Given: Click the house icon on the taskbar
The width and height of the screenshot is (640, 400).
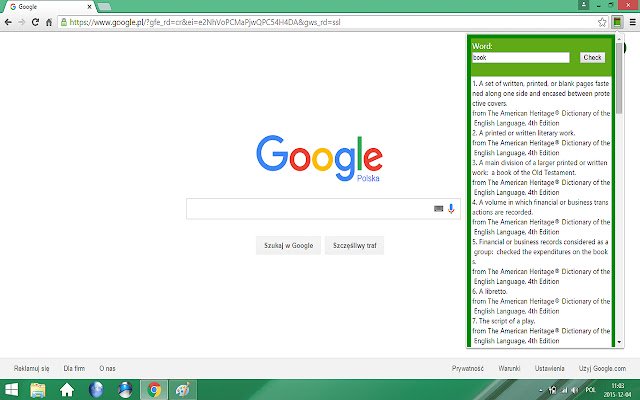Looking at the screenshot, I should click(x=67, y=390).
